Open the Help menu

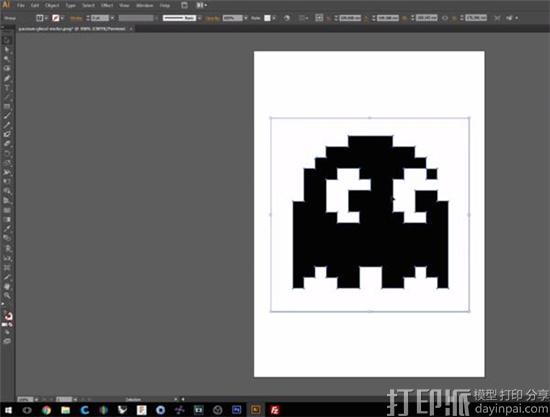(x=165, y=6)
